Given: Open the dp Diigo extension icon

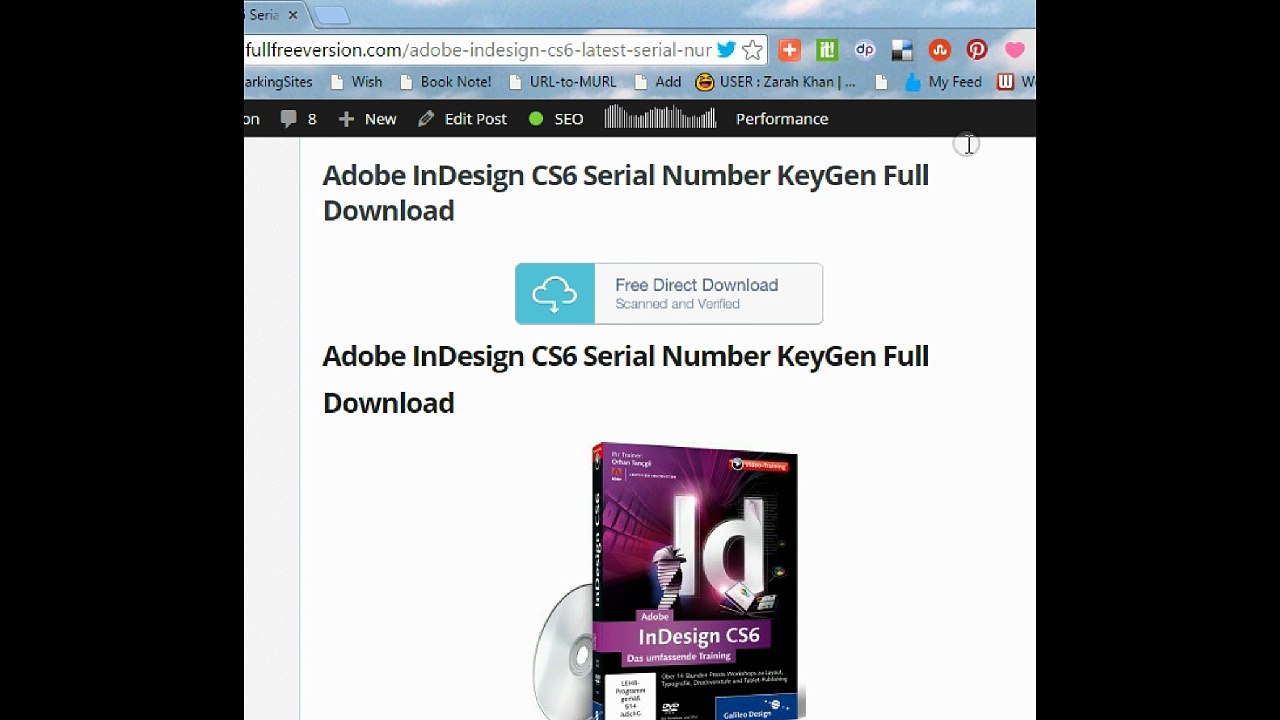Looking at the screenshot, I should (864, 50).
